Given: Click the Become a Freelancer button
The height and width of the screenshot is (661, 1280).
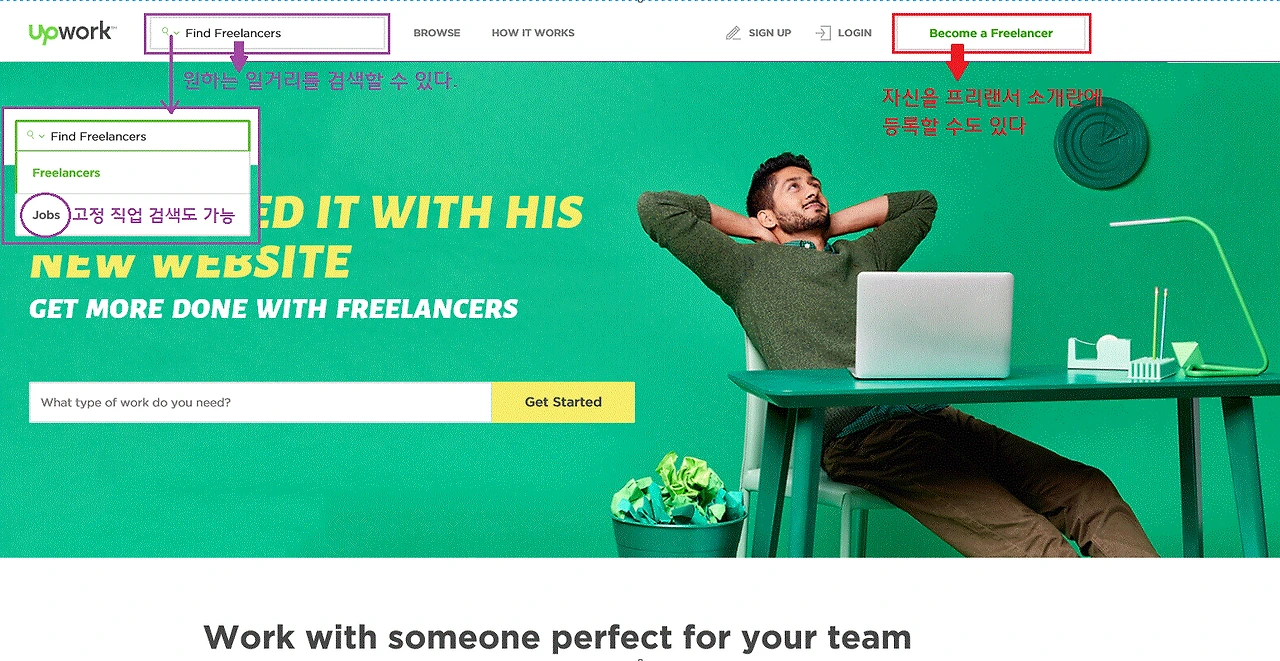Looking at the screenshot, I should click(x=991, y=33).
